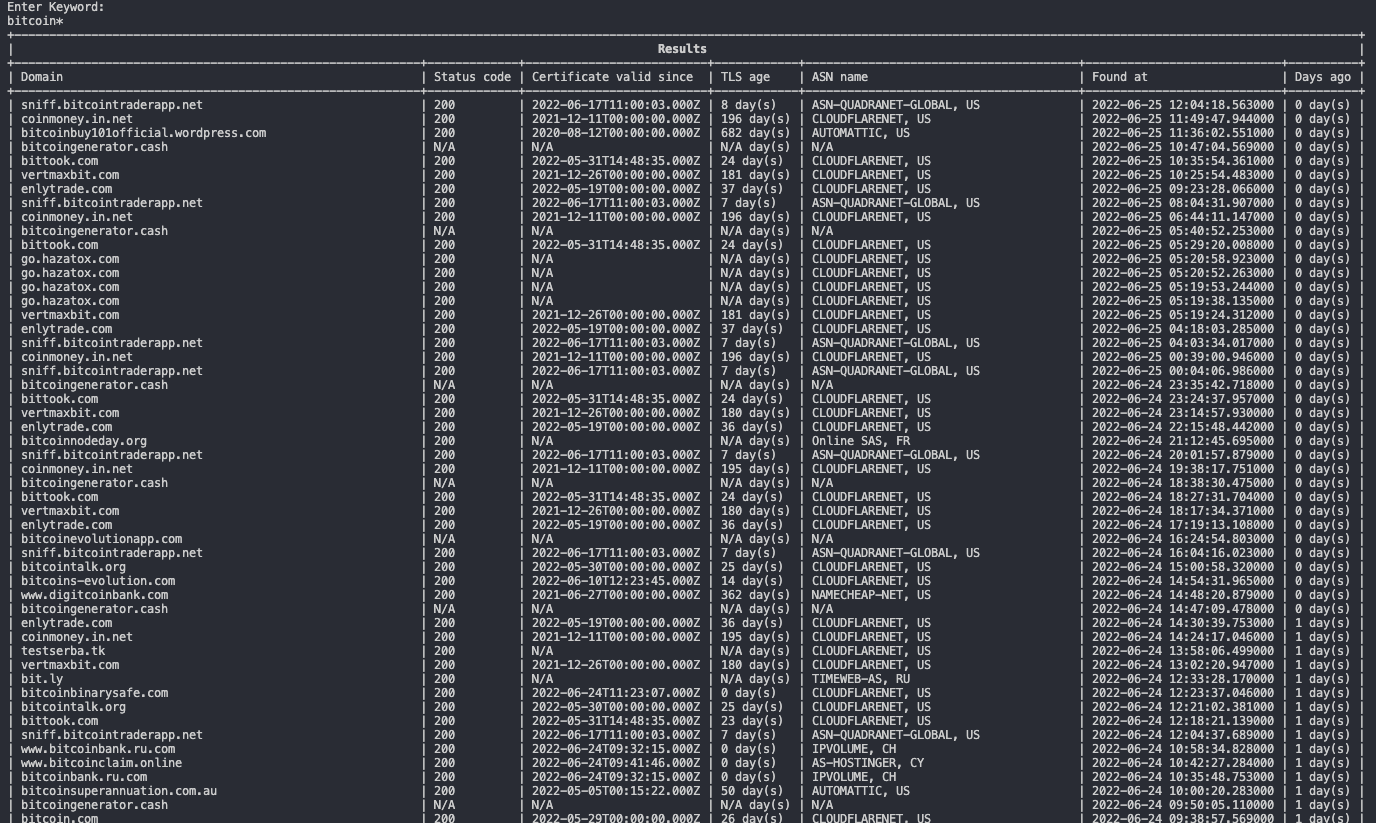Click the bitcoin.com row at bottom

point(64,818)
